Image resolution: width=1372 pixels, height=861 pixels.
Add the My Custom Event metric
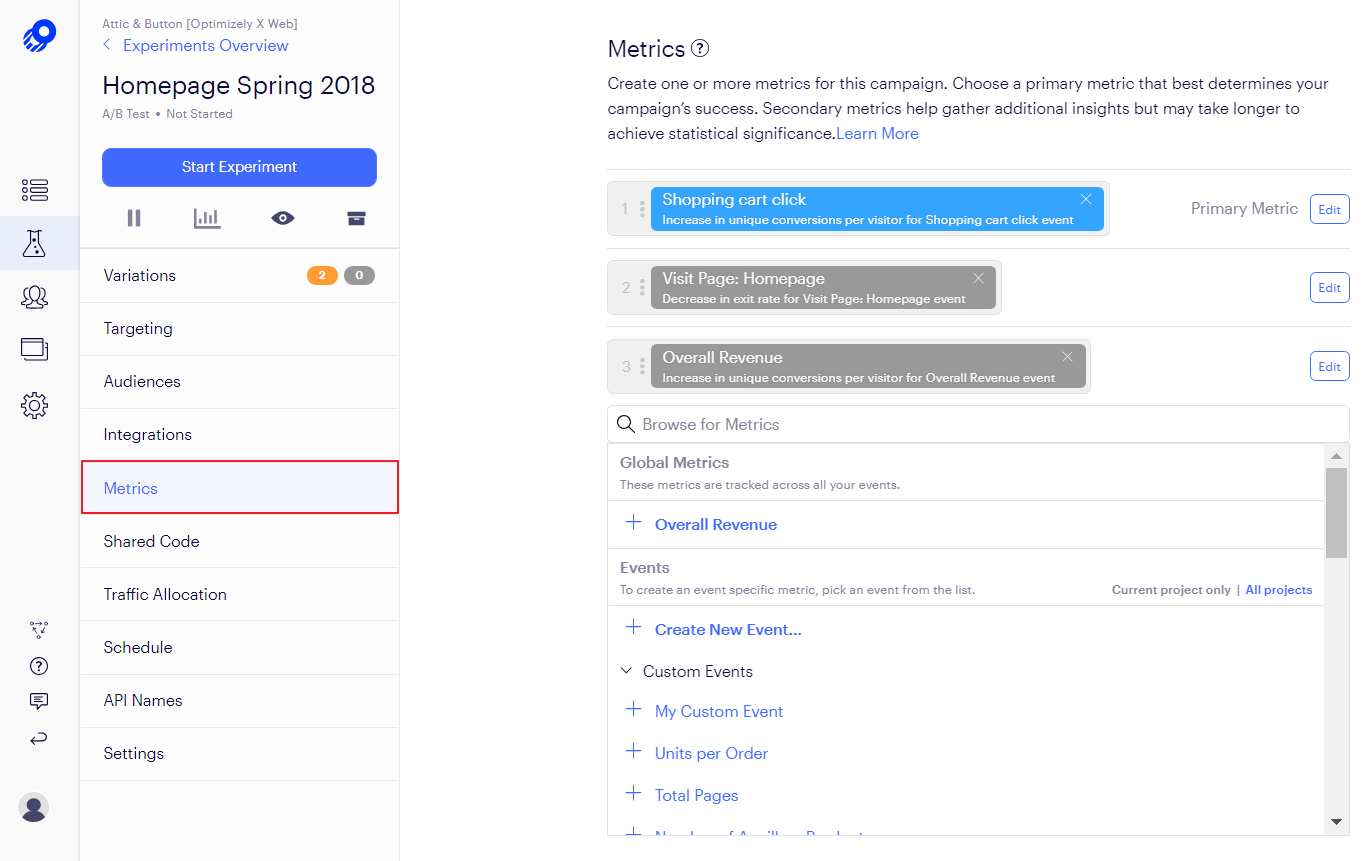718,711
